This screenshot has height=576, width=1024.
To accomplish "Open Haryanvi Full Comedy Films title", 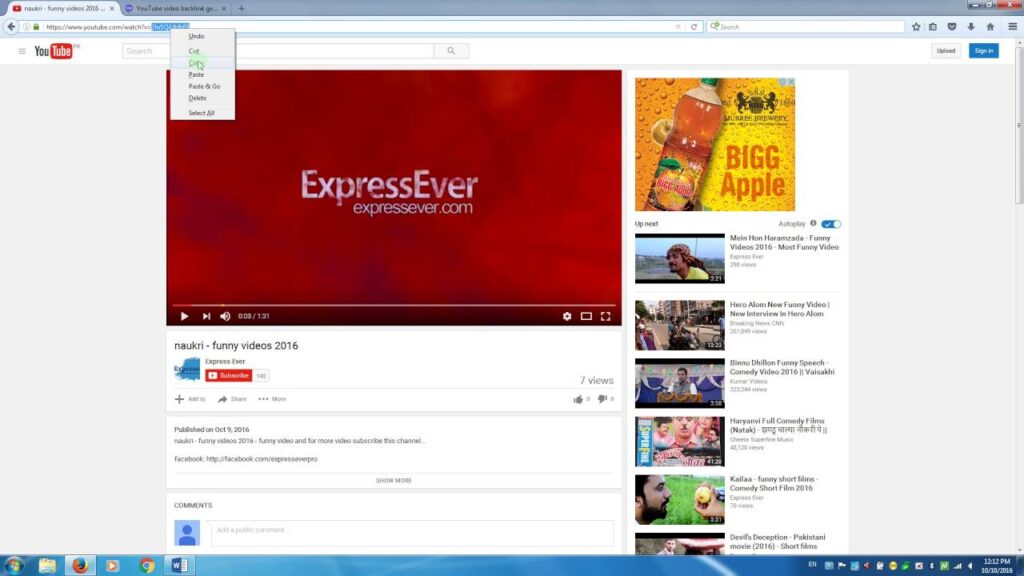I will pos(778,426).
